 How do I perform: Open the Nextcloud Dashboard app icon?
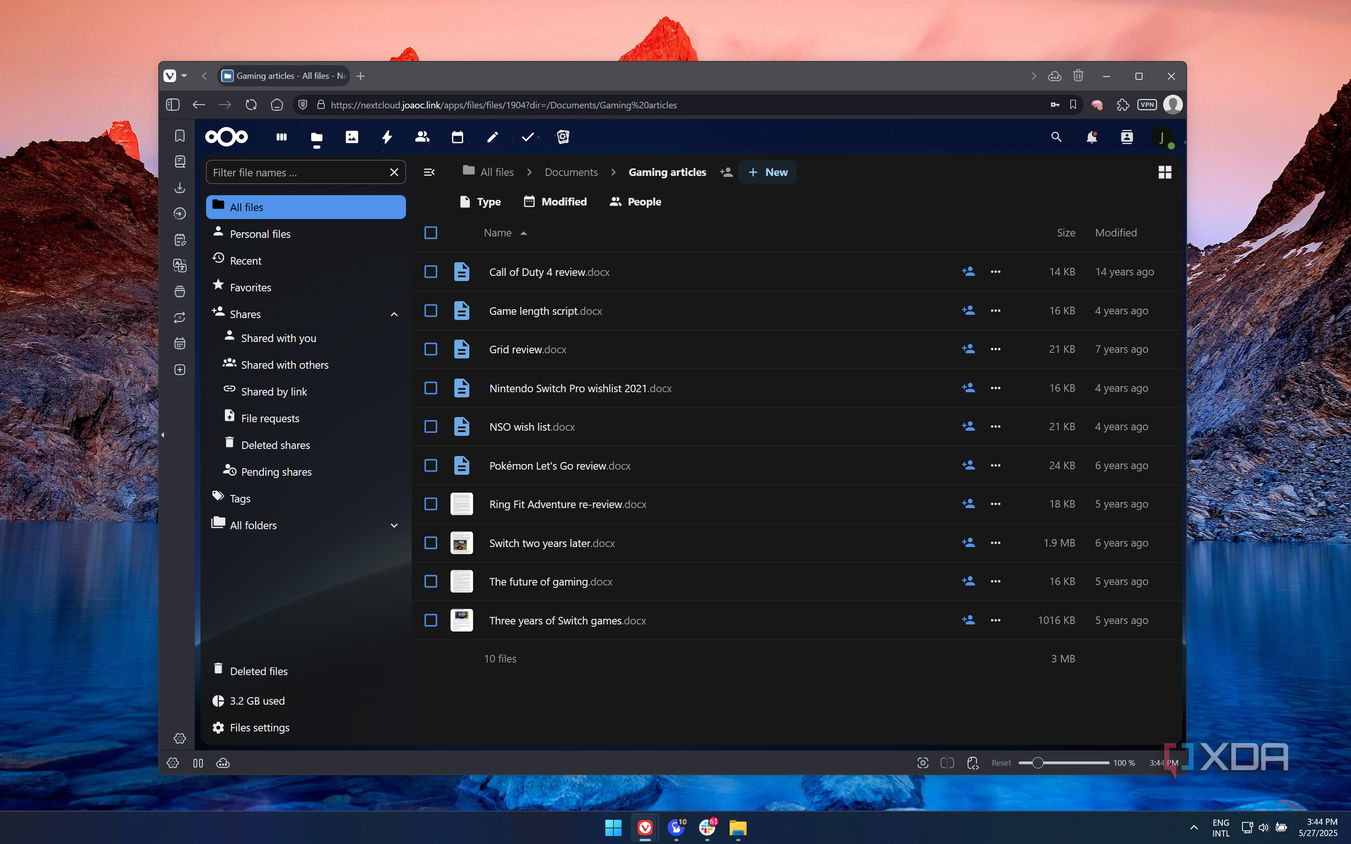pyautogui.click(x=281, y=137)
